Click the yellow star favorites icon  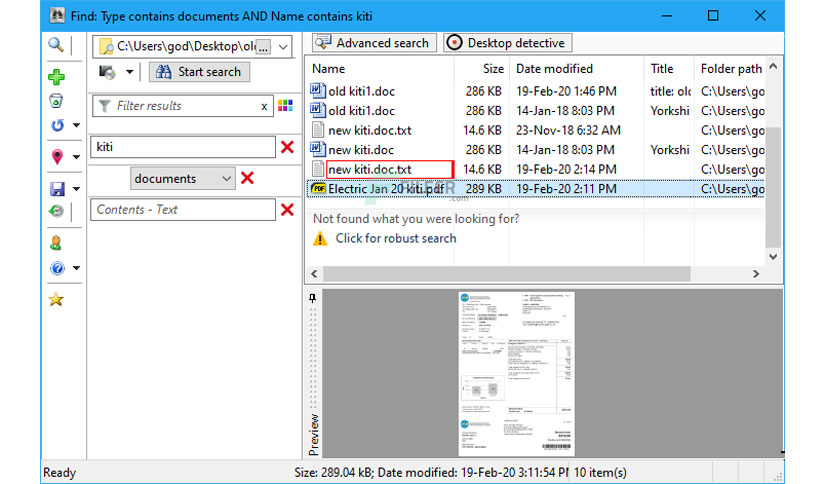(56, 299)
